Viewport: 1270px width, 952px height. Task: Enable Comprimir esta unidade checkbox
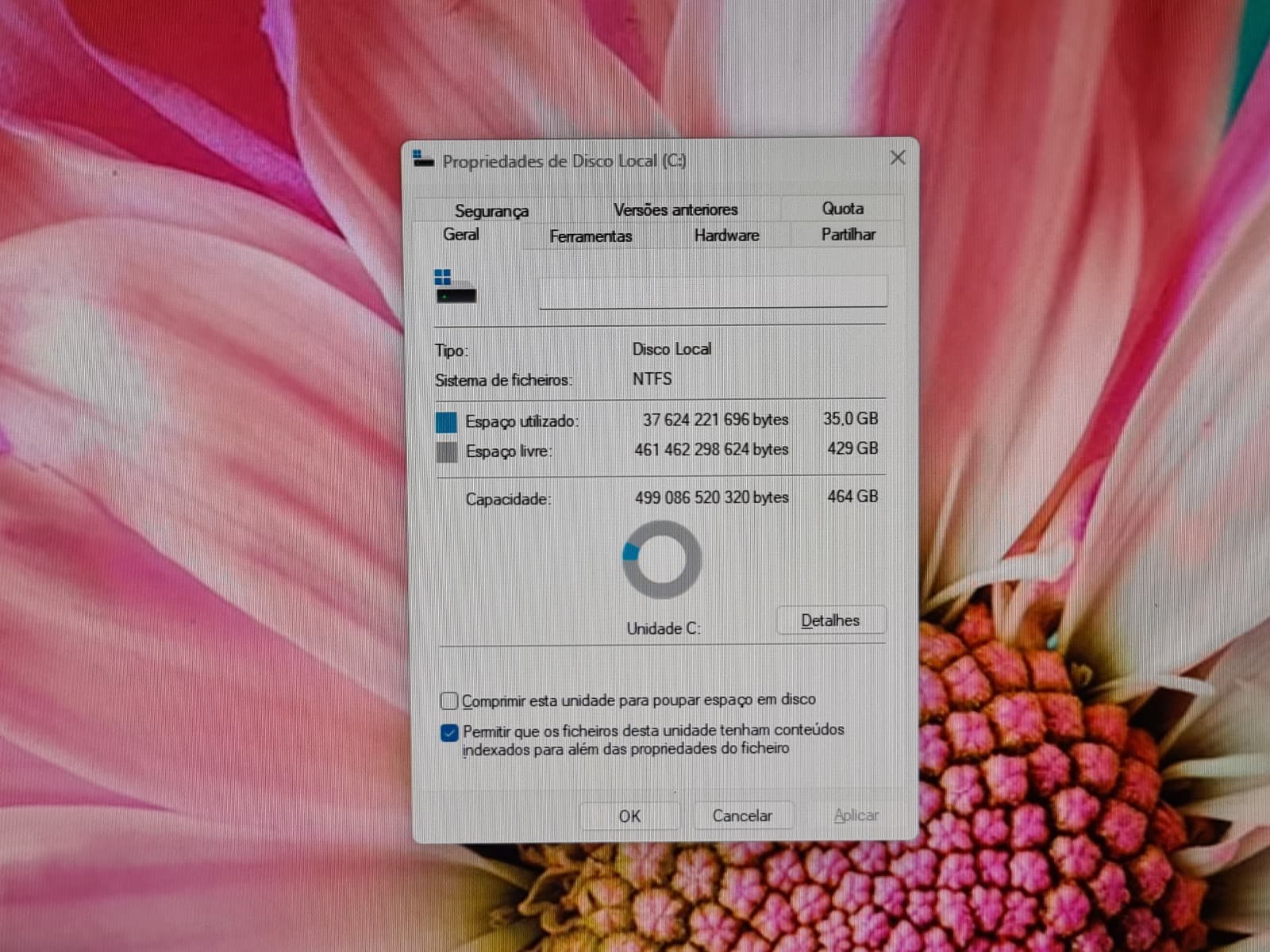click(449, 701)
